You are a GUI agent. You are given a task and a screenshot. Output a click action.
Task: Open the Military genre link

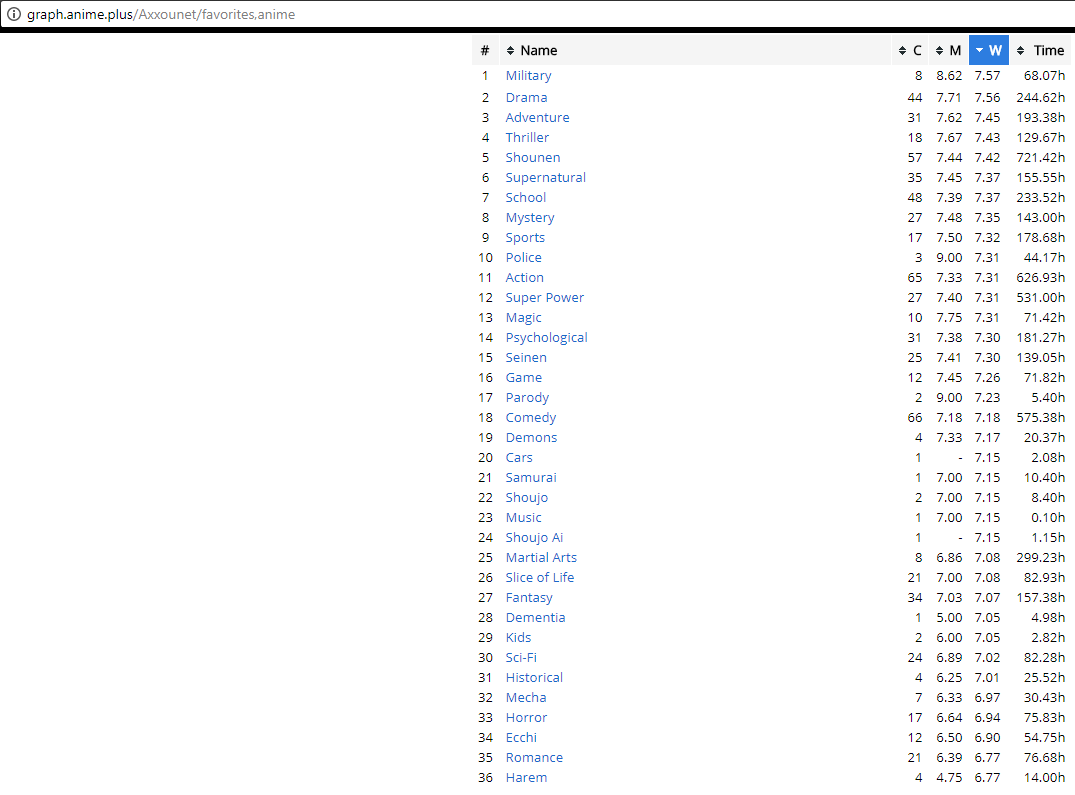click(x=528, y=75)
